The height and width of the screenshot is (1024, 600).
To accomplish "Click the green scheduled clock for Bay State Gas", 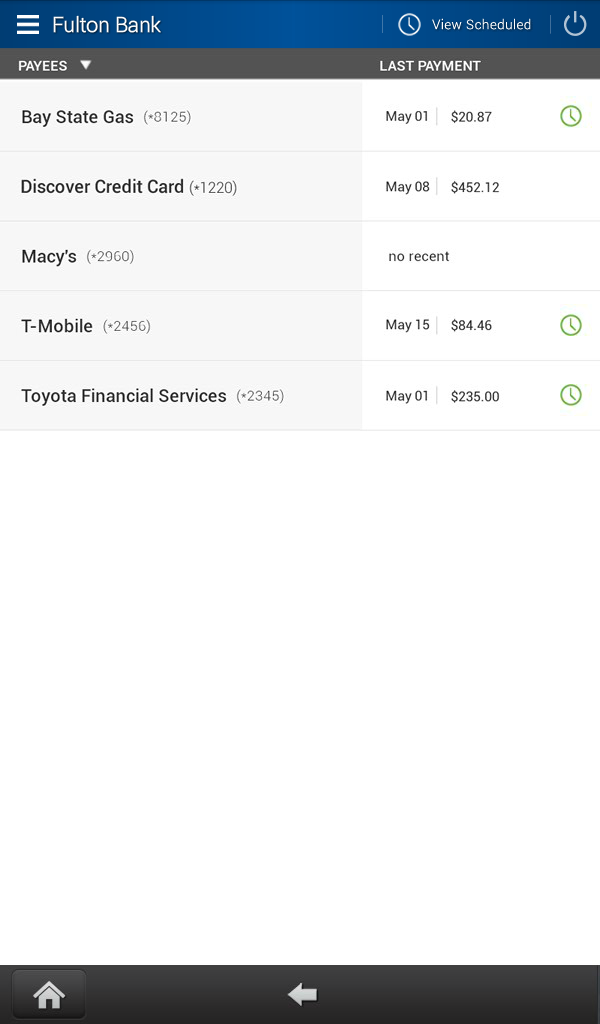I will pos(571,116).
